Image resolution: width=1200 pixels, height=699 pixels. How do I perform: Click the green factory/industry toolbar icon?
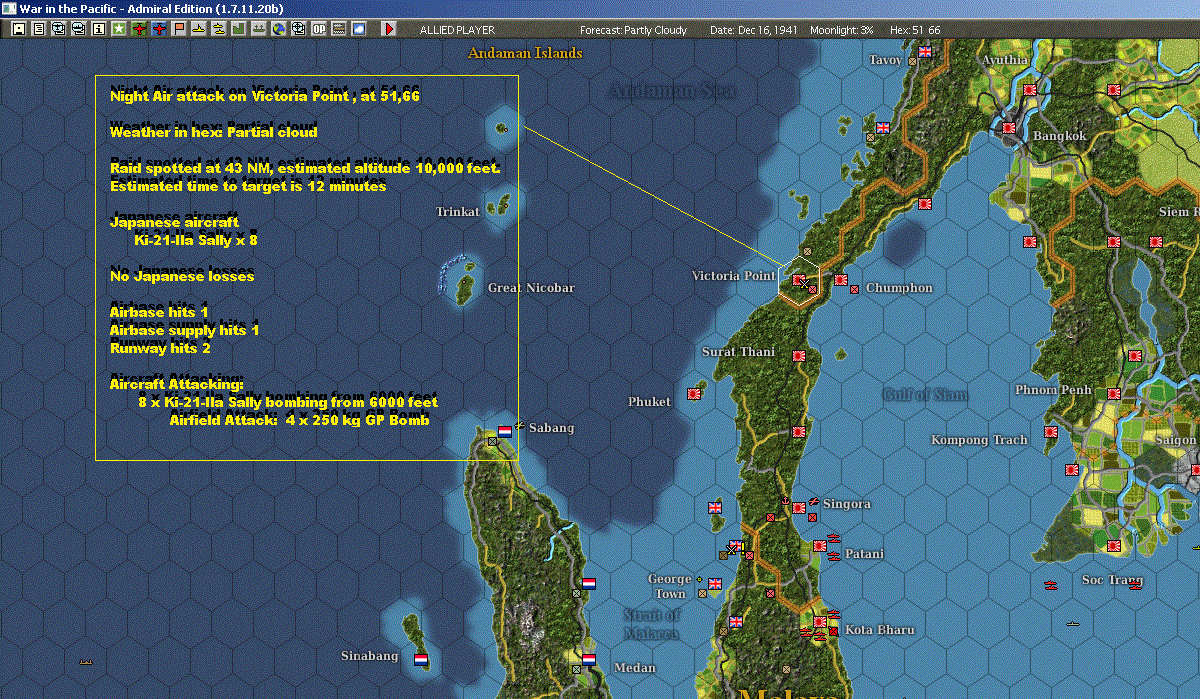(x=239, y=30)
